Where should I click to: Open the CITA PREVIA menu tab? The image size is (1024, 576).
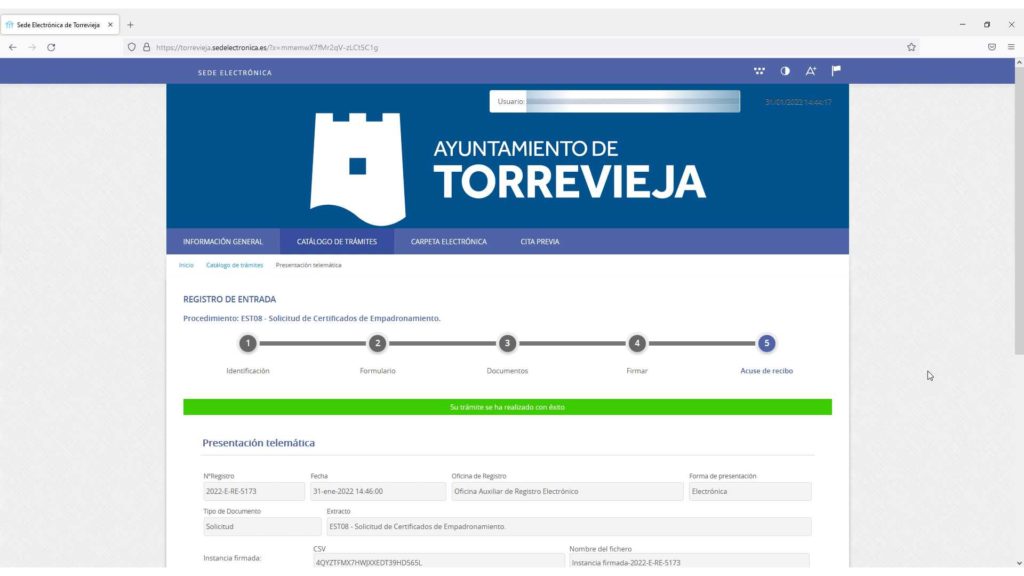539,242
